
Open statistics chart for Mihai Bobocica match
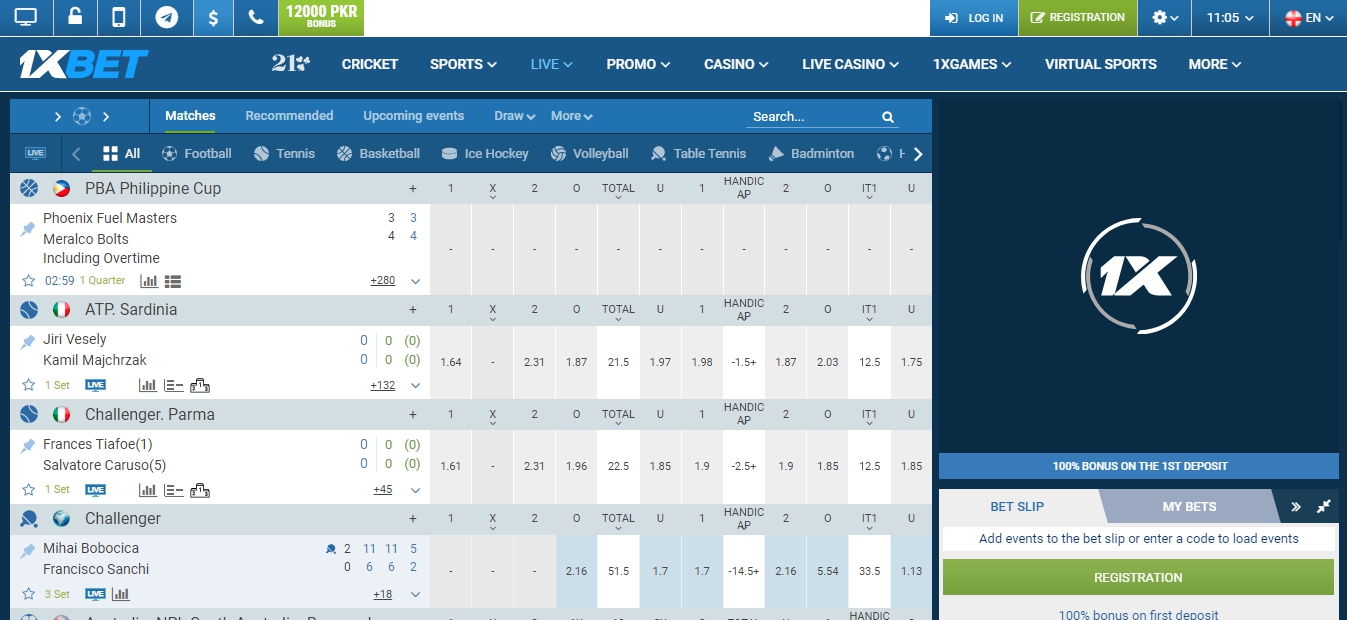point(121,594)
